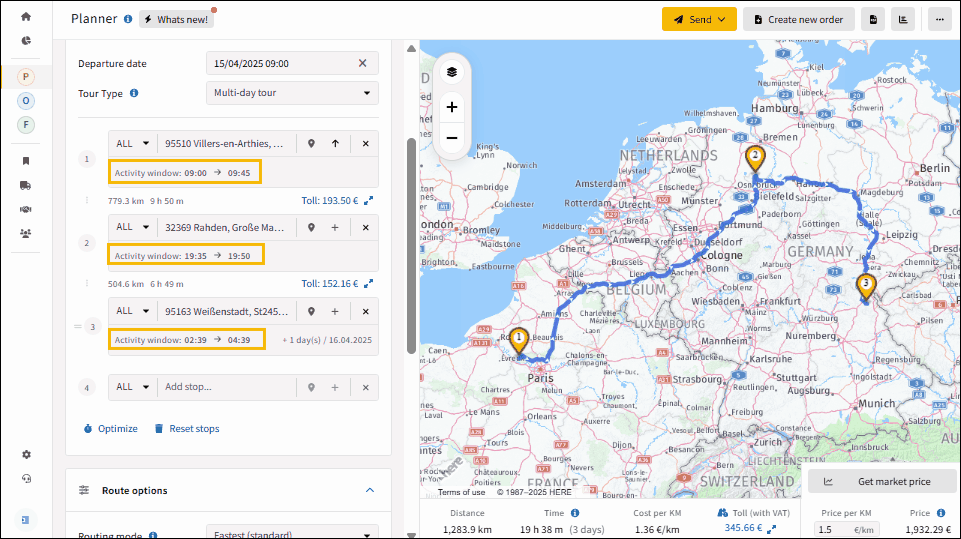961x539 pixels.
Task: Click map pin icon for Rahden stop
Action: click(311, 227)
